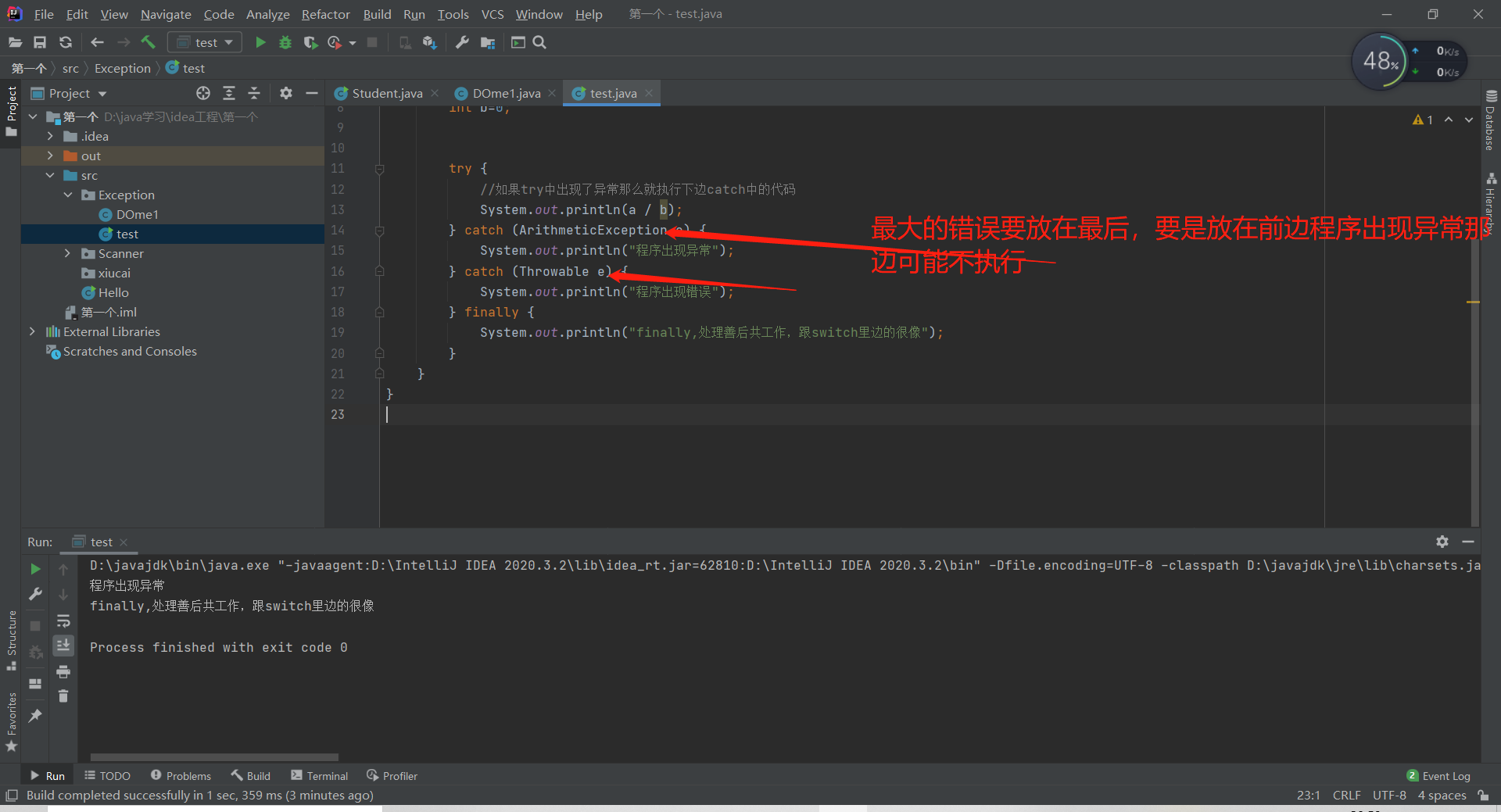Expand all in the Project panel
1501x812 pixels.
pyautogui.click(x=229, y=93)
